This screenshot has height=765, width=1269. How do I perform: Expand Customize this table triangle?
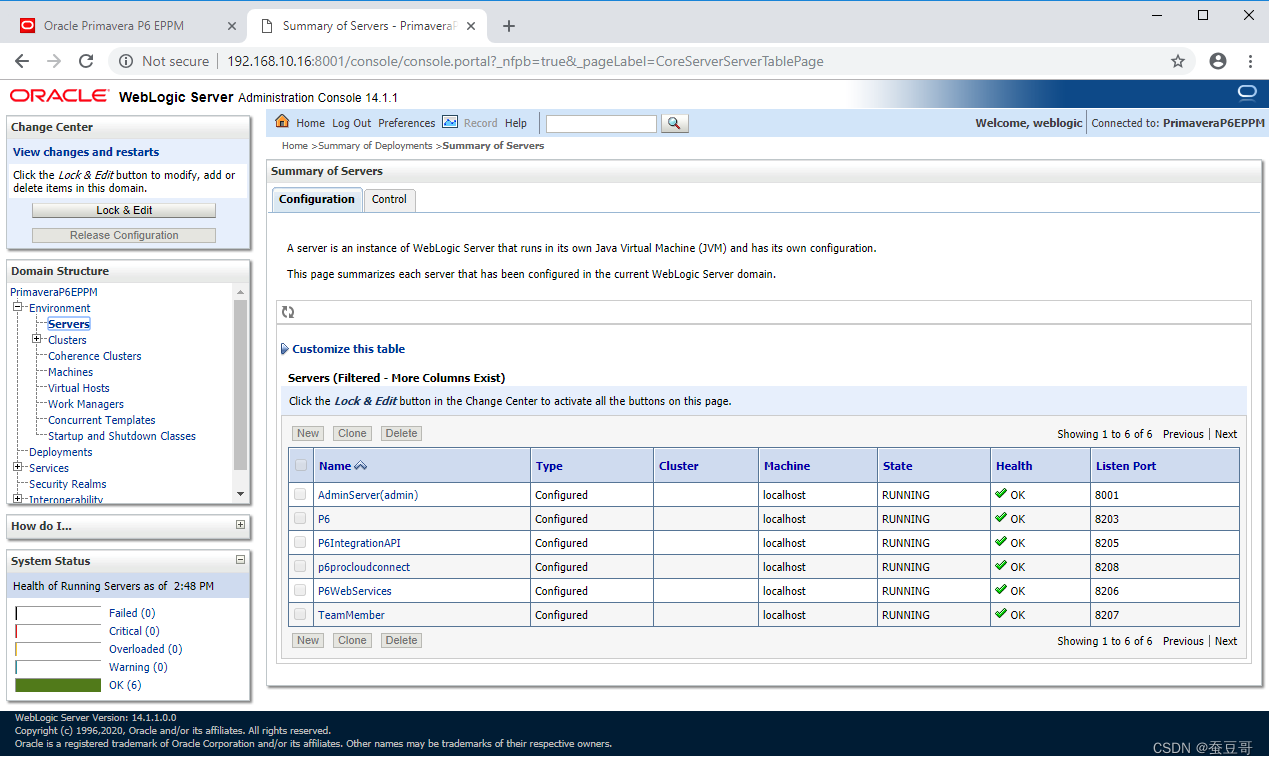pyautogui.click(x=285, y=349)
